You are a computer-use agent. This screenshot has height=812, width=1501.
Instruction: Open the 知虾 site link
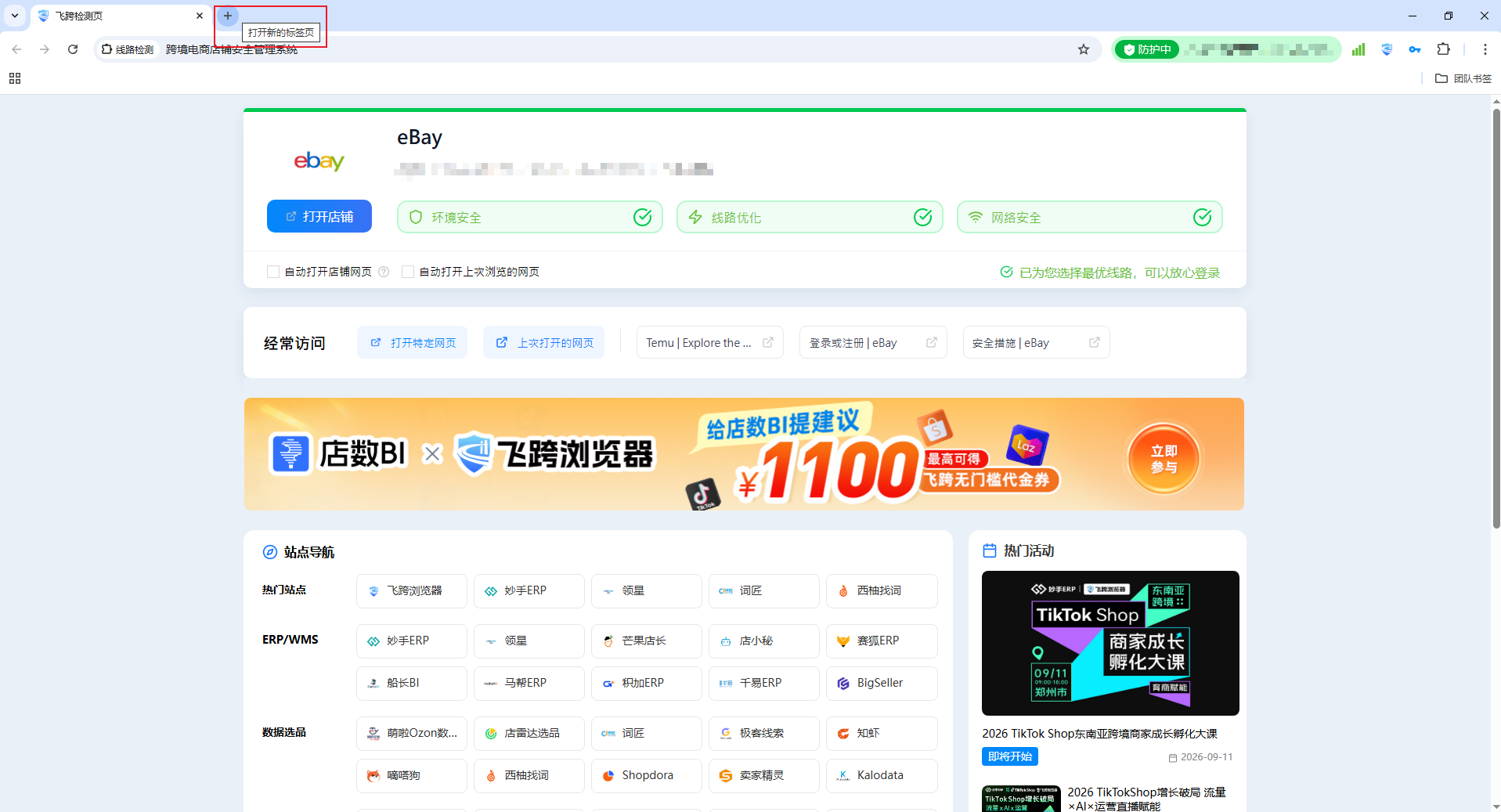pos(882,734)
